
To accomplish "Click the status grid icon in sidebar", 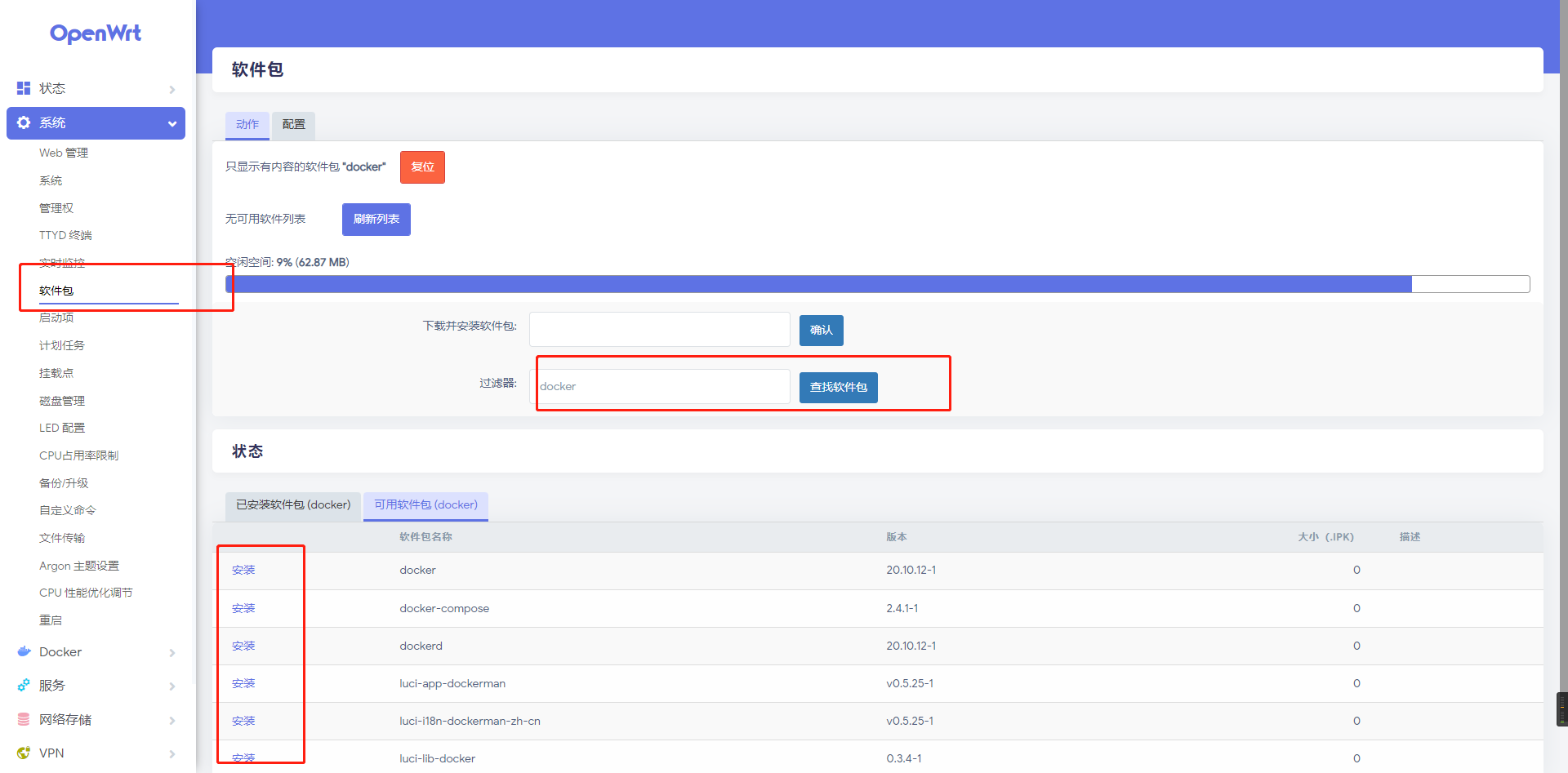I will tap(24, 88).
